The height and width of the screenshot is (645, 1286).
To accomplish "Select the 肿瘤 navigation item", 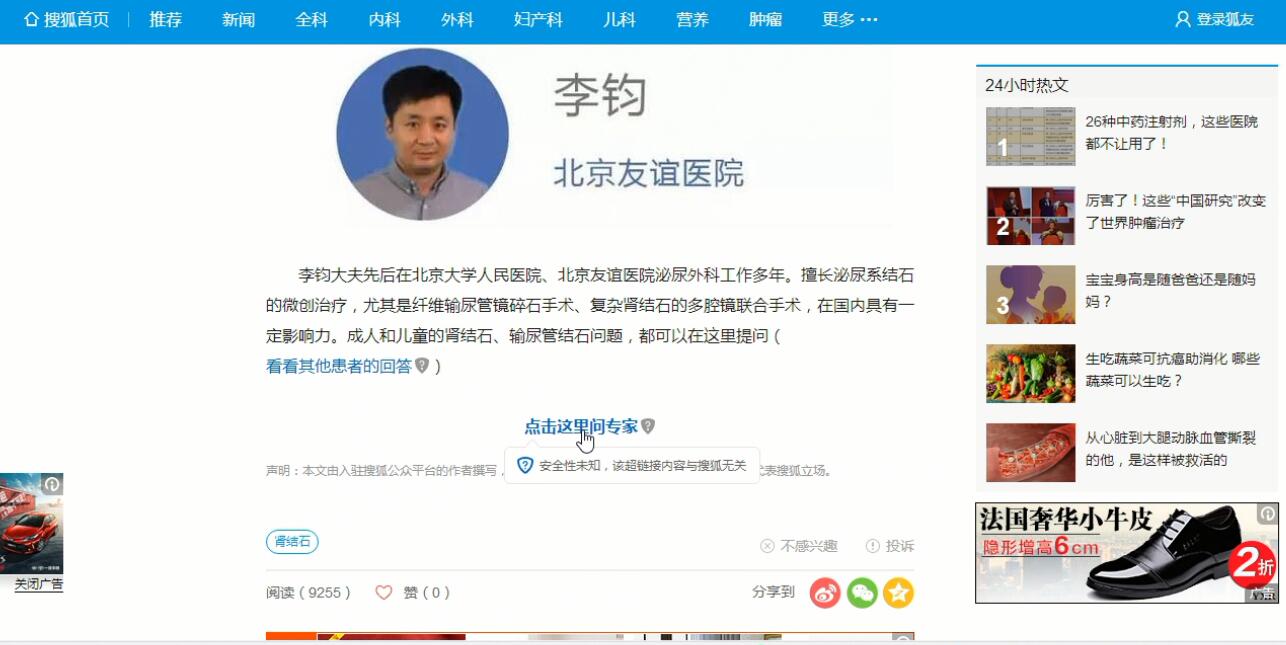I will tap(765, 20).
